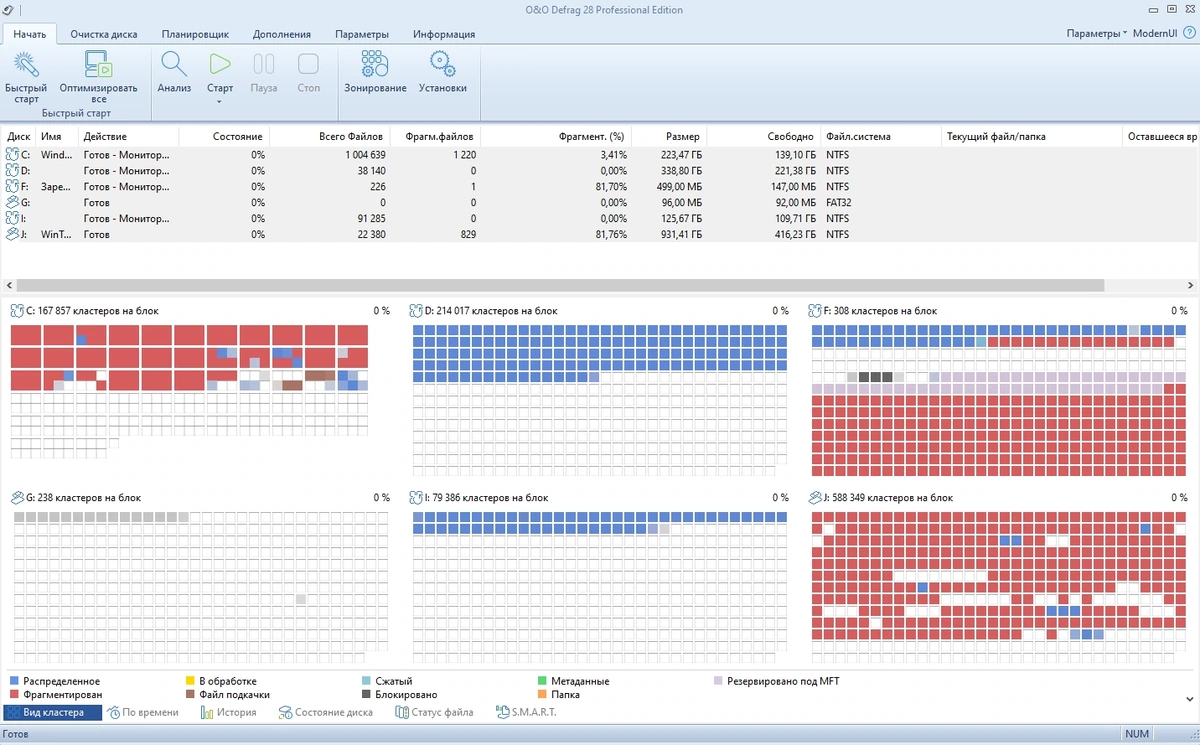1200x745 pixels.
Task: Open the Дополнения tab
Action: click(282, 33)
